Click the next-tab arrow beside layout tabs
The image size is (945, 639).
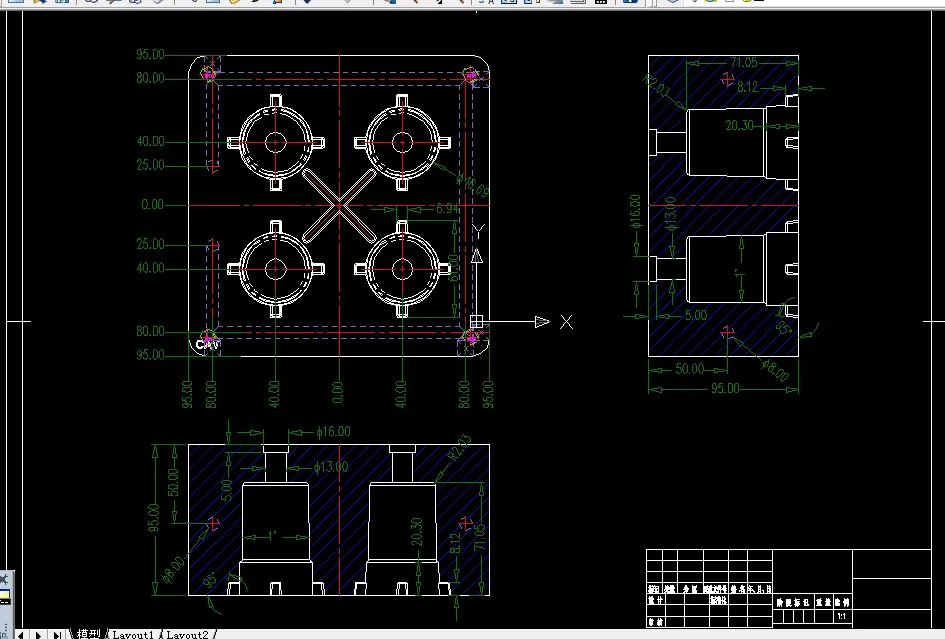39,635
